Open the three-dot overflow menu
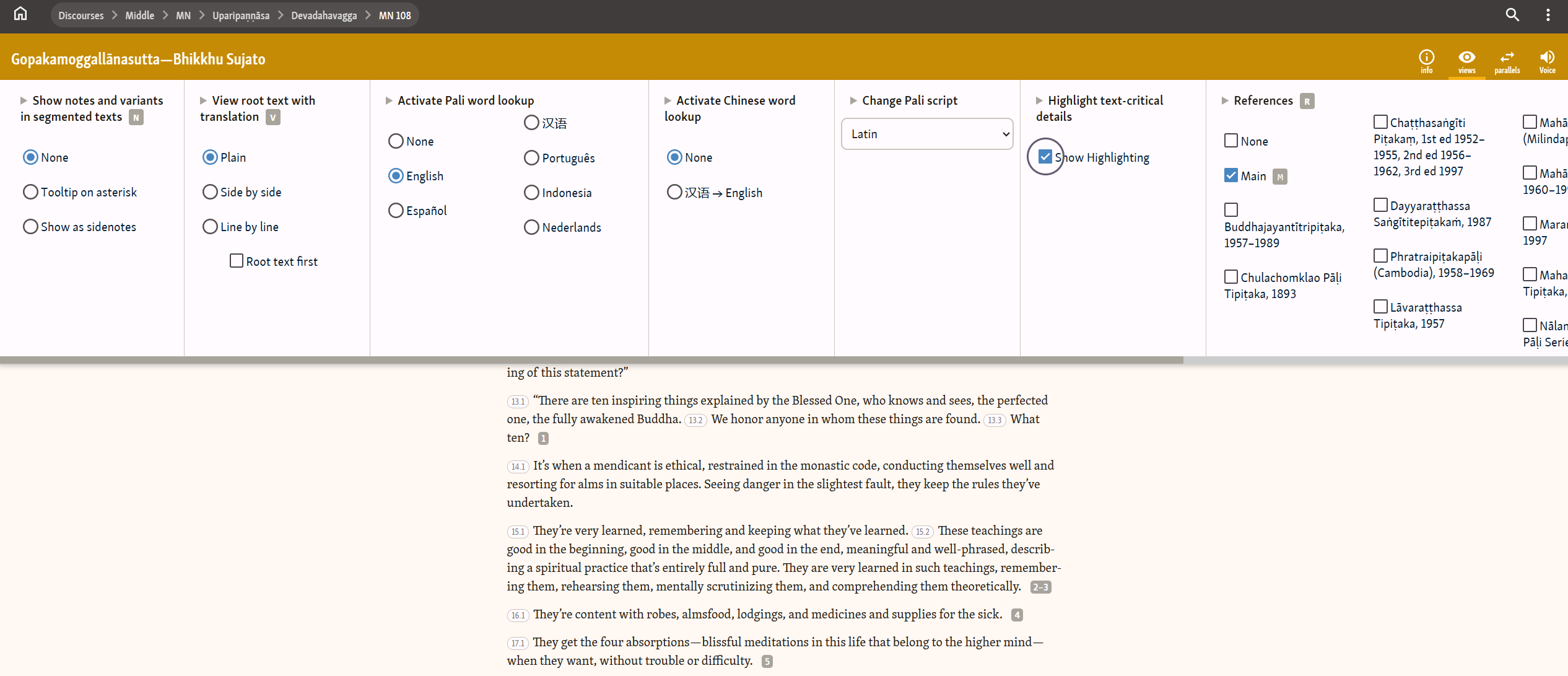The height and width of the screenshot is (676, 1568). point(1548,15)
